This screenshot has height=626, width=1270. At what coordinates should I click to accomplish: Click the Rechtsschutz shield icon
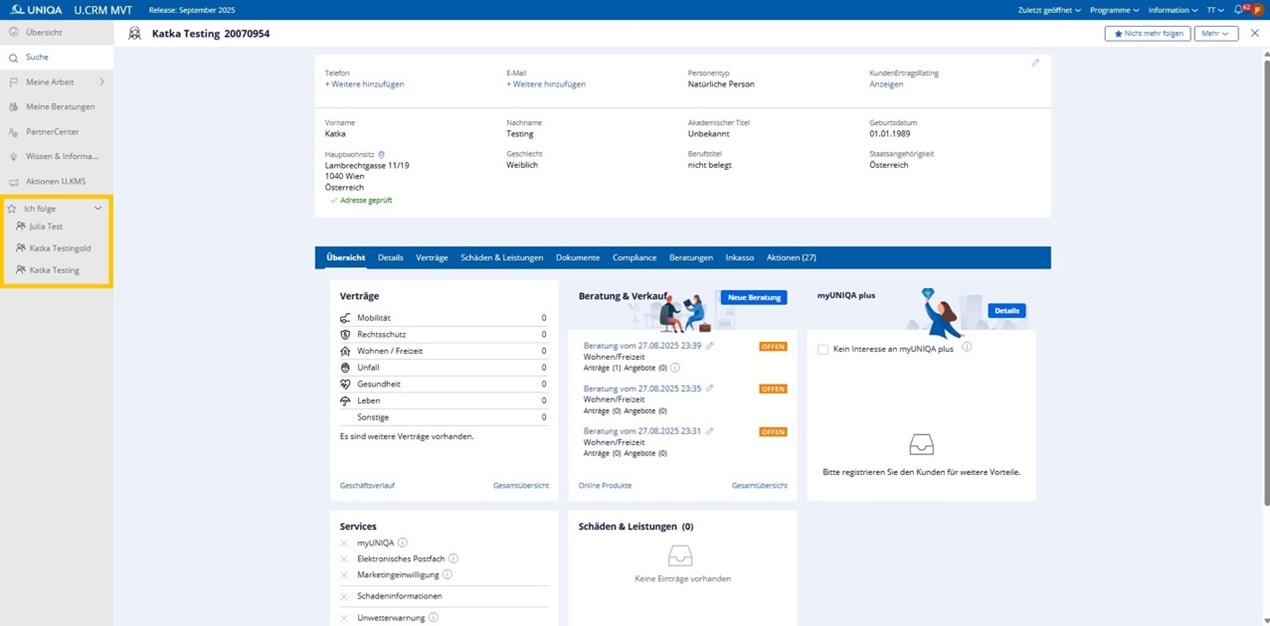click(345, 334)
